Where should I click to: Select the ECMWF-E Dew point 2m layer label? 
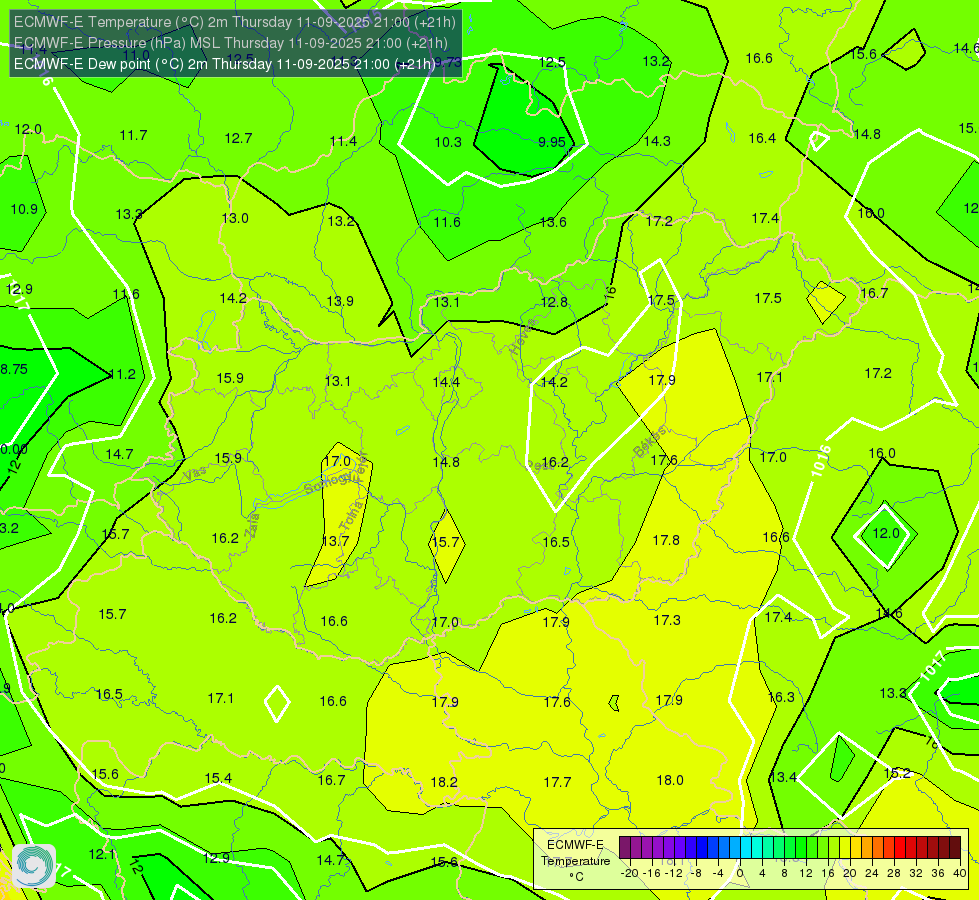click(x=224, y=64)
